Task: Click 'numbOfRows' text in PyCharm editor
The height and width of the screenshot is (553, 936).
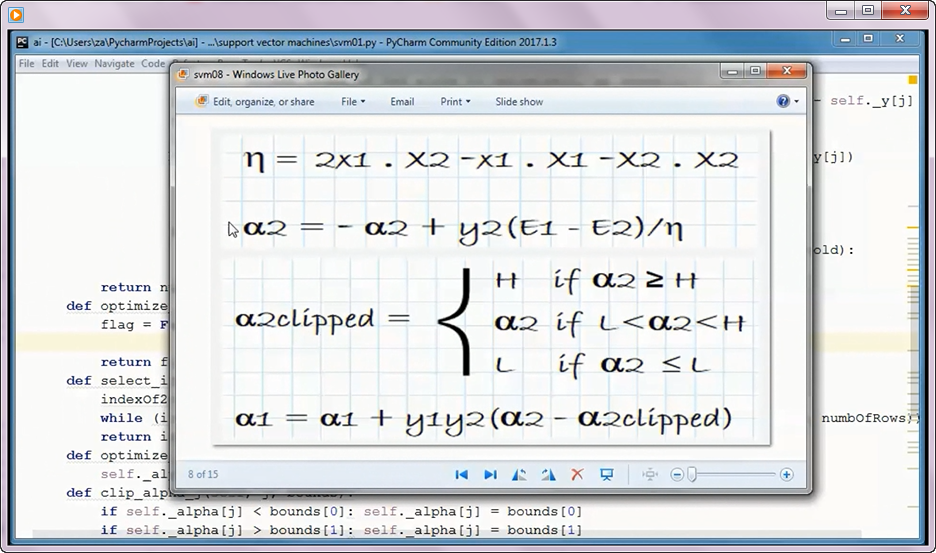Action: pos(863,418)
